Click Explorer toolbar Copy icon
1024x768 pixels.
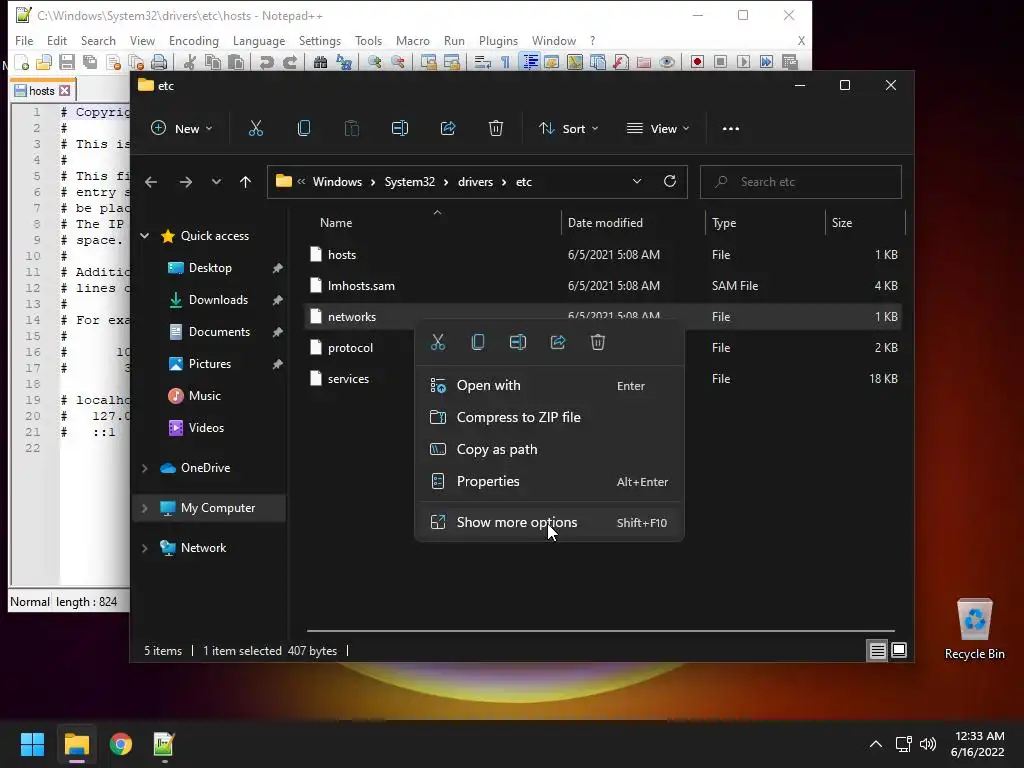[x=304, y=129]
